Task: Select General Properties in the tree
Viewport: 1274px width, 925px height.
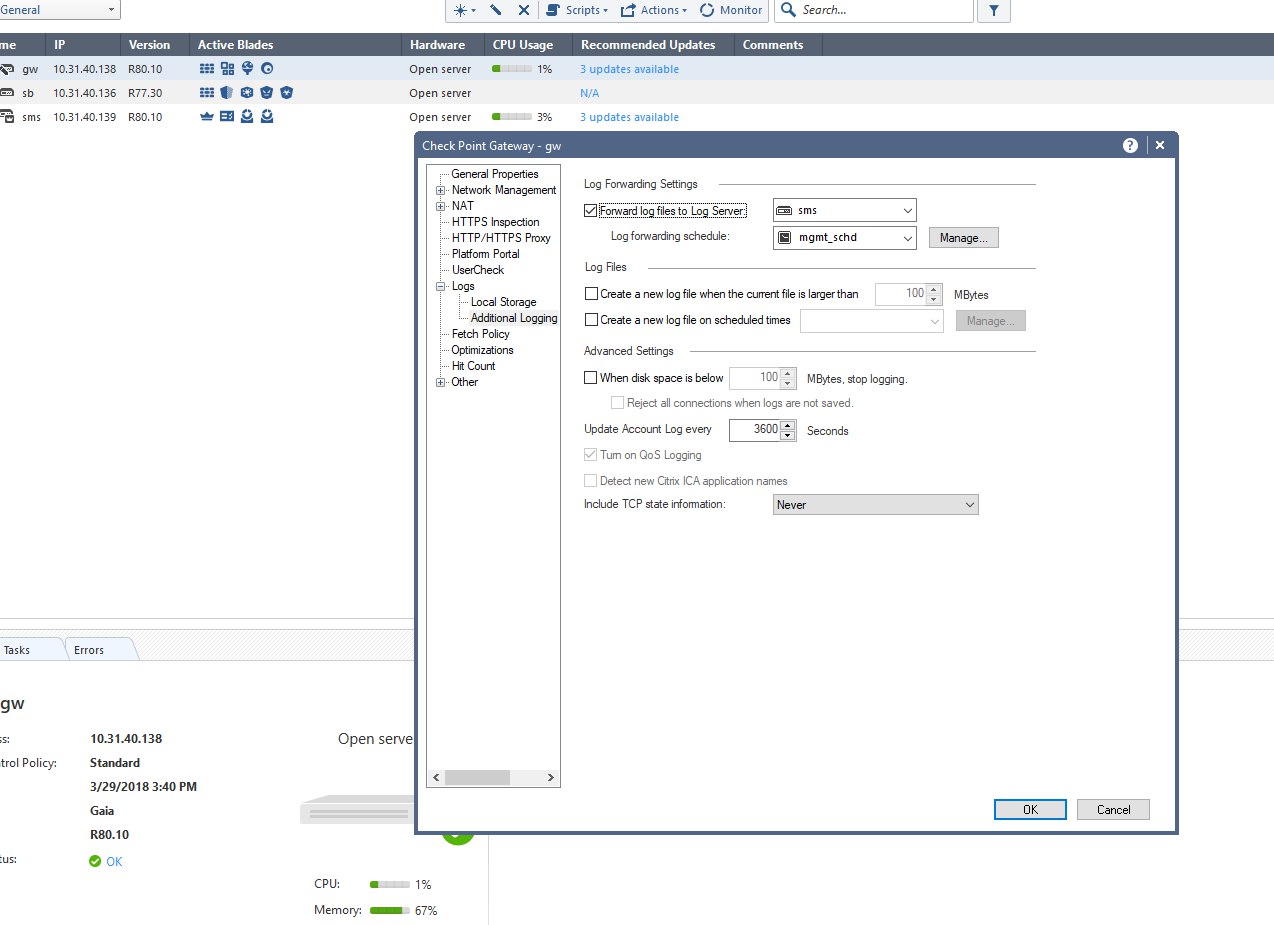Action: (495, 174)
